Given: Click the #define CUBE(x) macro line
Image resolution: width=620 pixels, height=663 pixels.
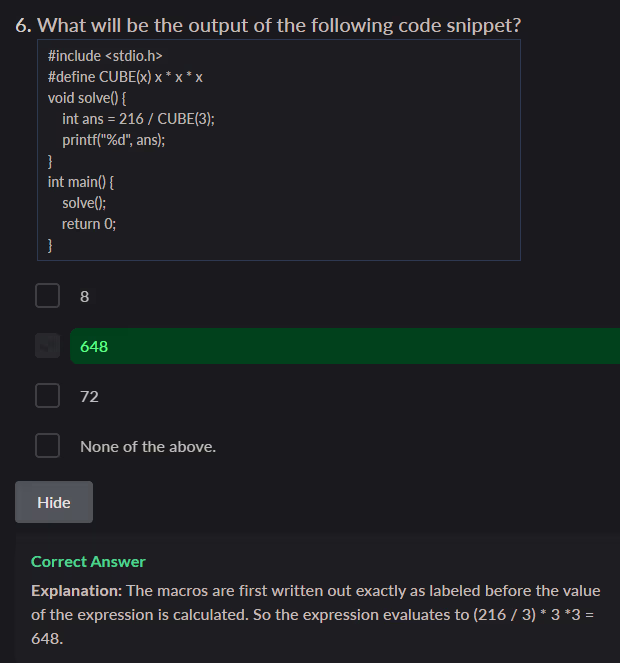Looking at the screenshot, I should 125,76.
